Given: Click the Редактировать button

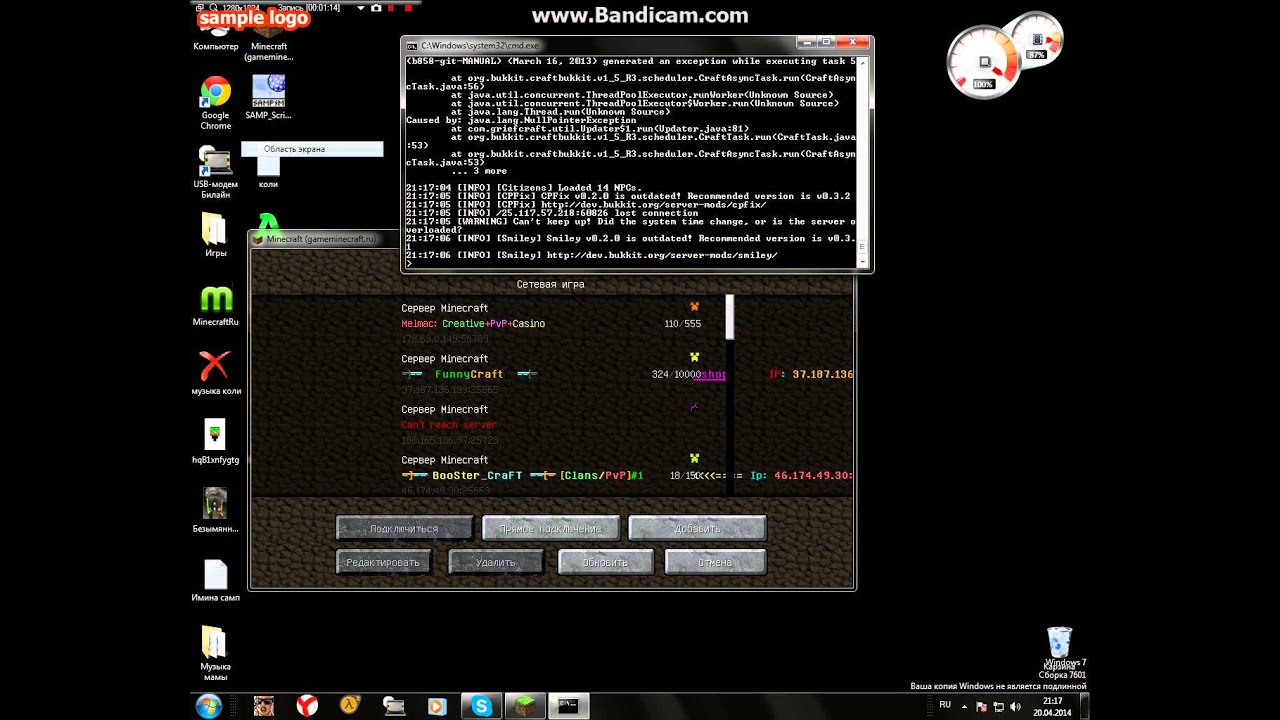Looking at the screenshot, I should pos(383,562).
